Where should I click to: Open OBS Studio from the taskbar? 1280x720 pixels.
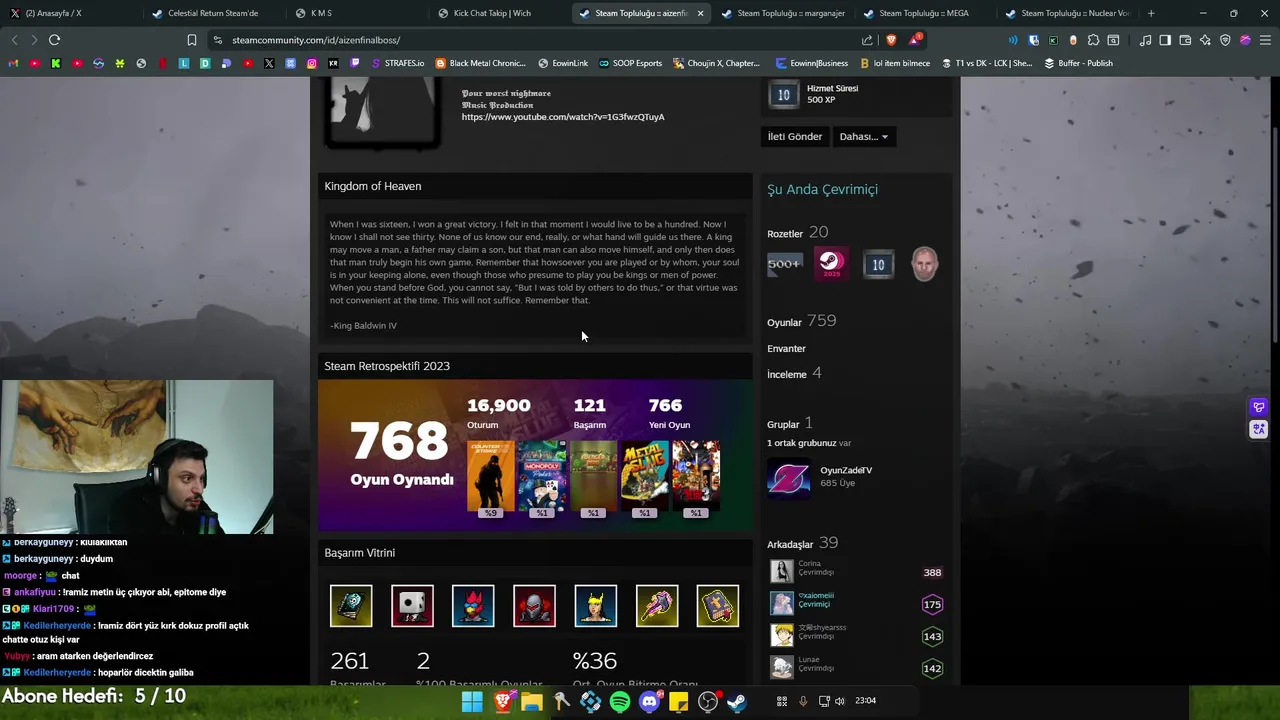coord(708,702)
